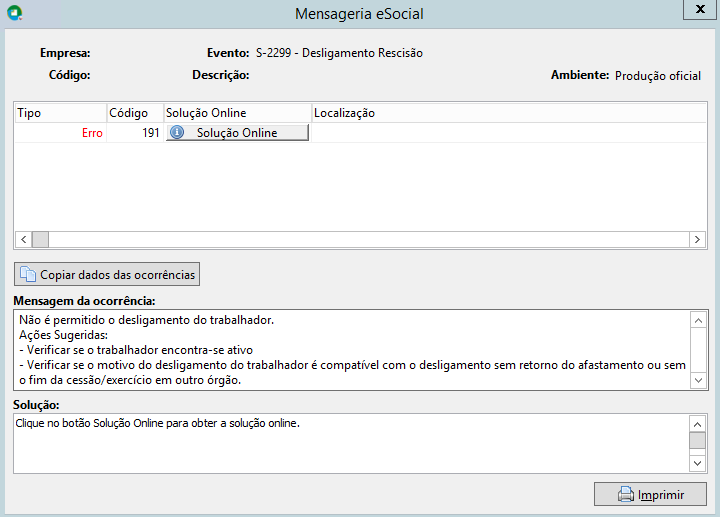Click the Solução Online column header
The image size is (720, 517).
(x=238, y=113)
